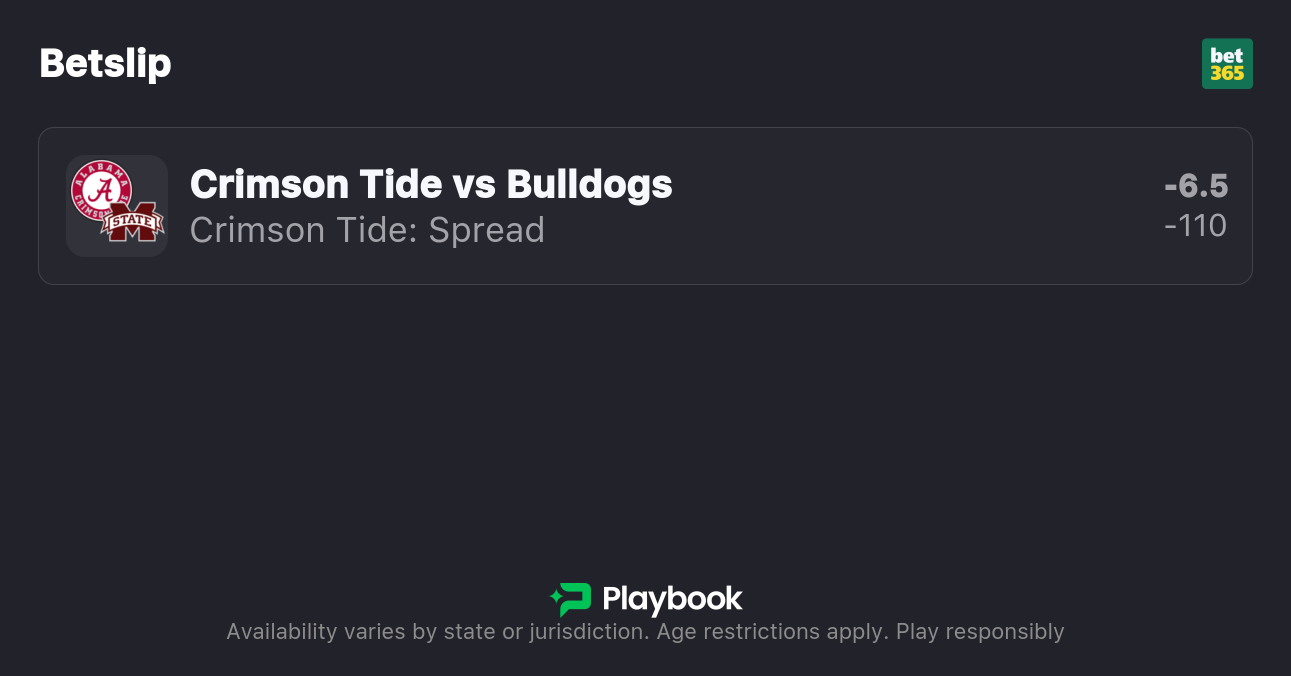Click the Mississippi State Bulldogs logo

(133, 222)
